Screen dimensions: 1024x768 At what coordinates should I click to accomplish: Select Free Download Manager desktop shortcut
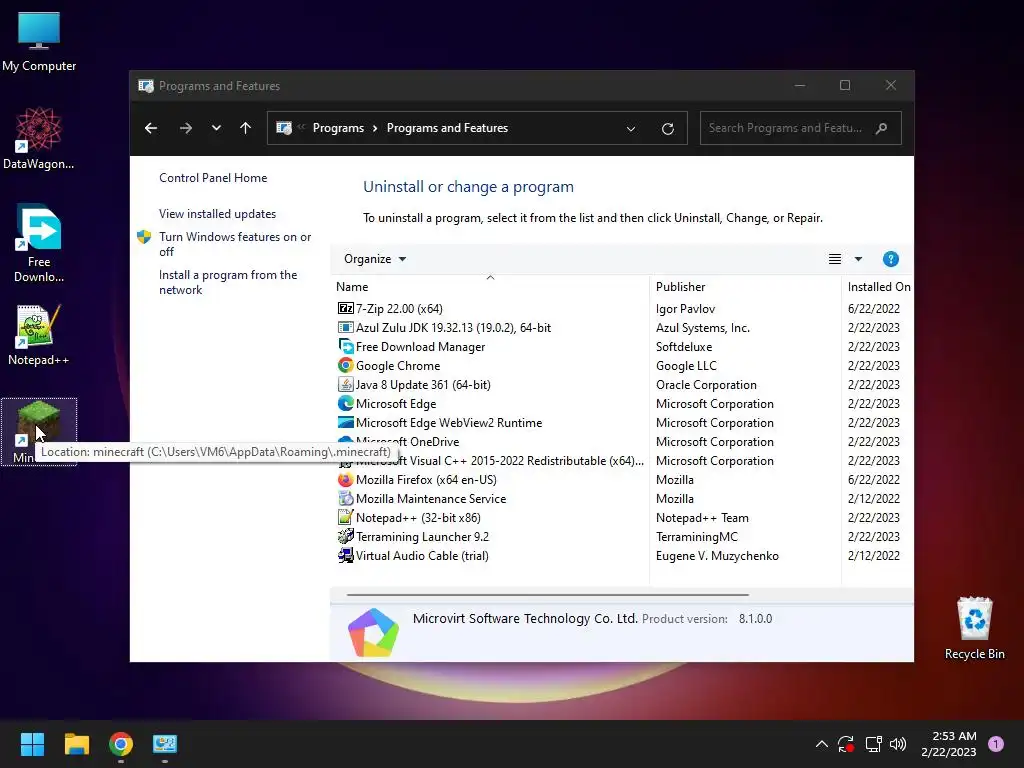[39, 243]
